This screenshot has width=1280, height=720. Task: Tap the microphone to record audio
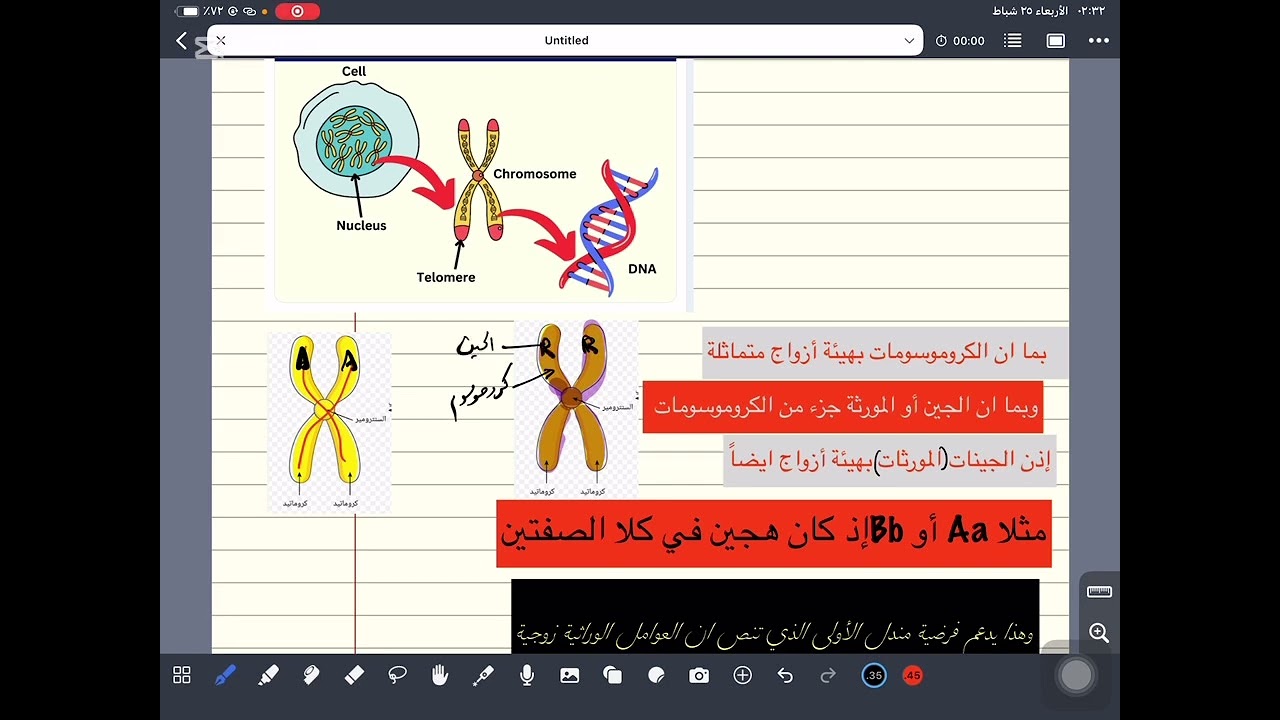527,676
